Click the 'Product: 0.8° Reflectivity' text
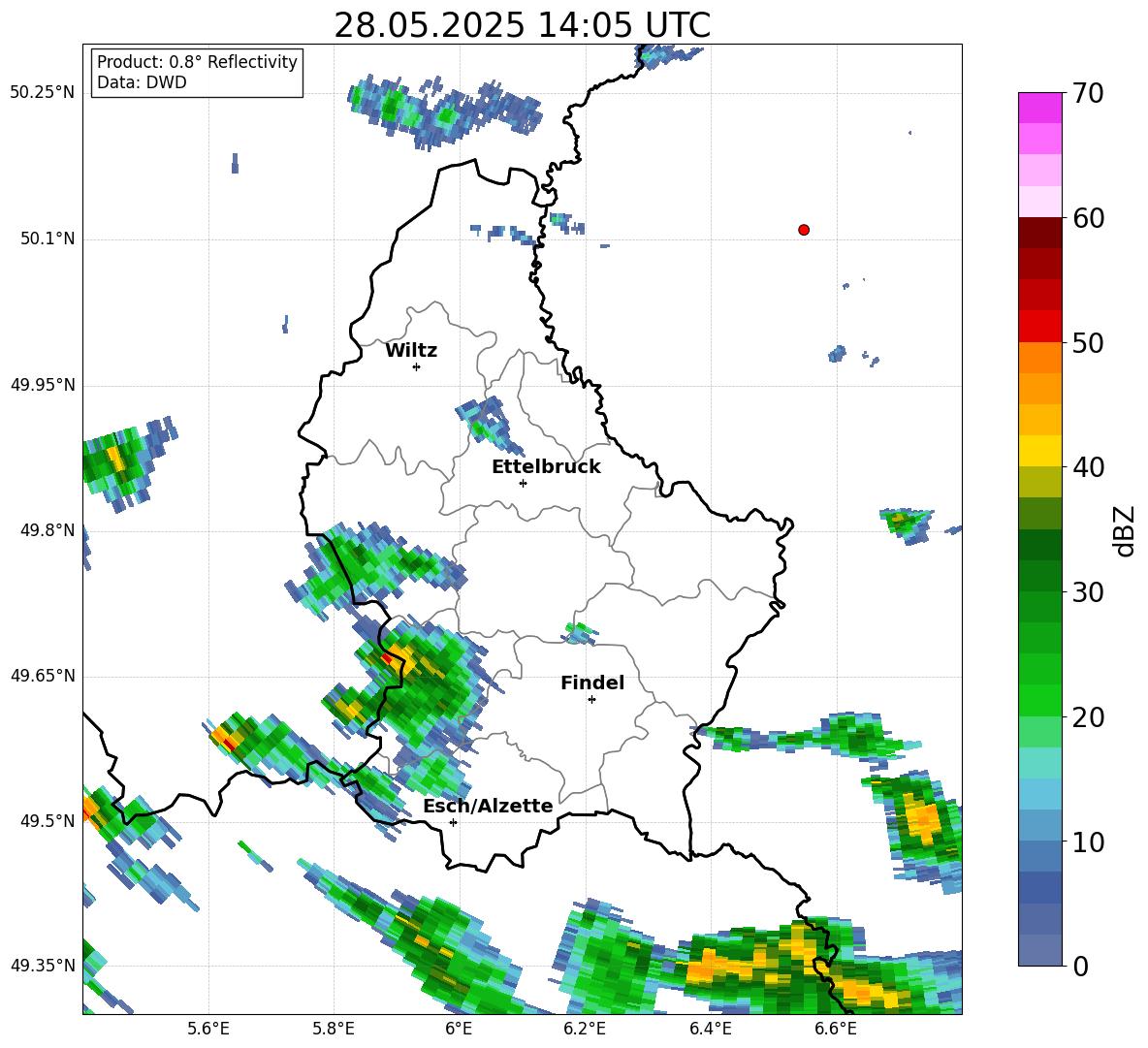Screen dimensions: 1148x1048 [x=197, y=62]
